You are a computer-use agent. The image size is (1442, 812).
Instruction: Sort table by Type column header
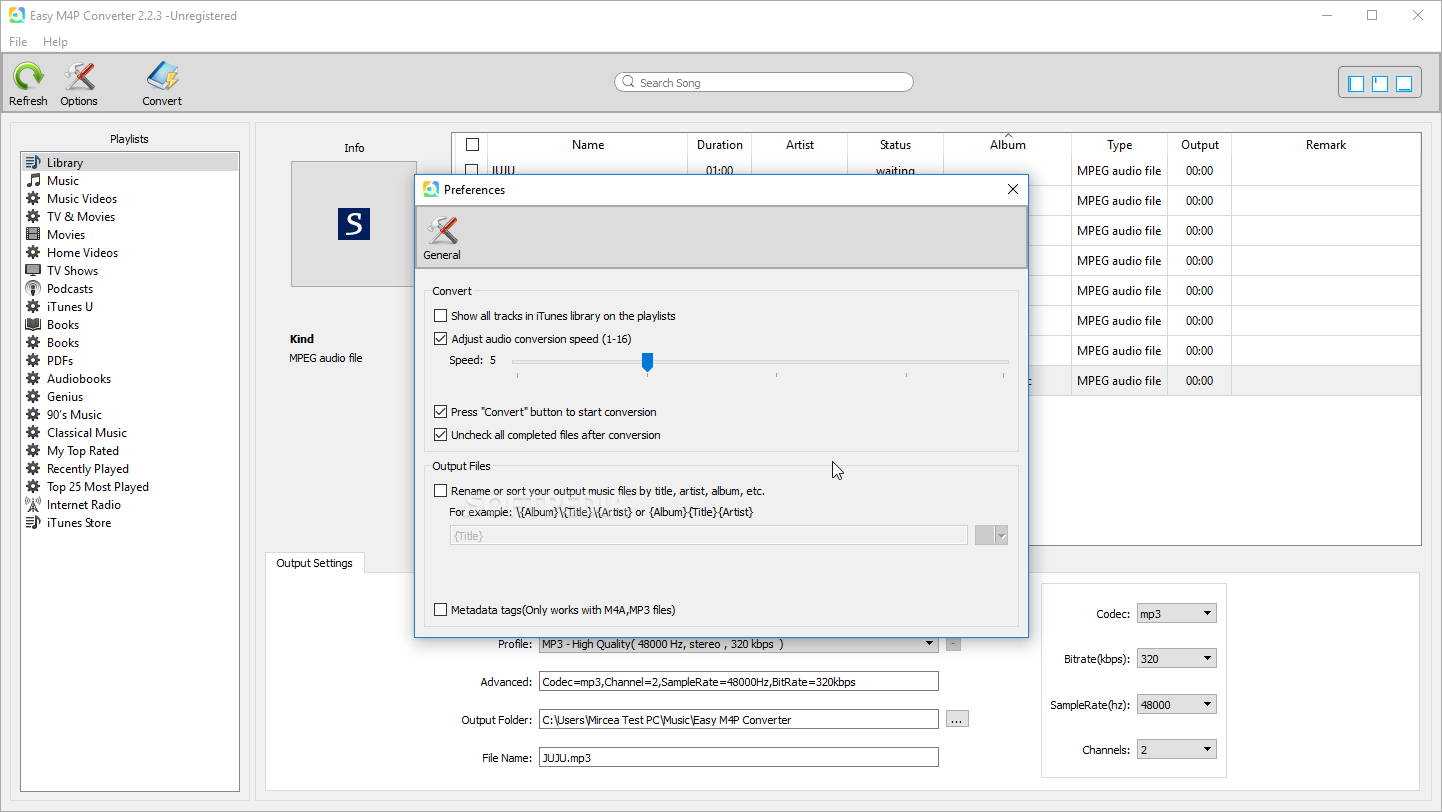point(1120,145)
